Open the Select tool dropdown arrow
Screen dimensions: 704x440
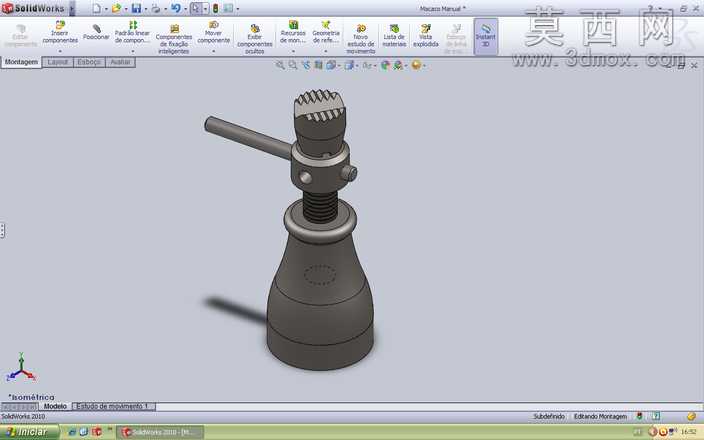tap(206, 9)
